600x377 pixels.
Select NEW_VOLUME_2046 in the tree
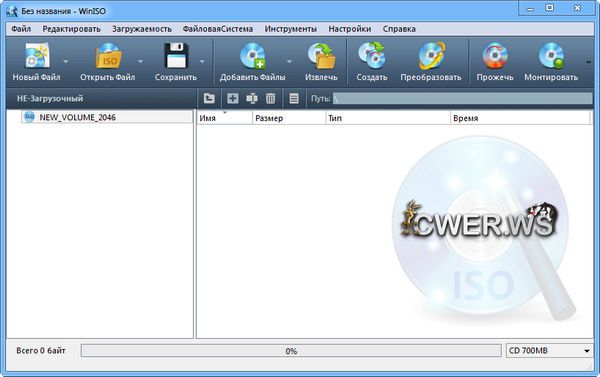coord(107,117)
